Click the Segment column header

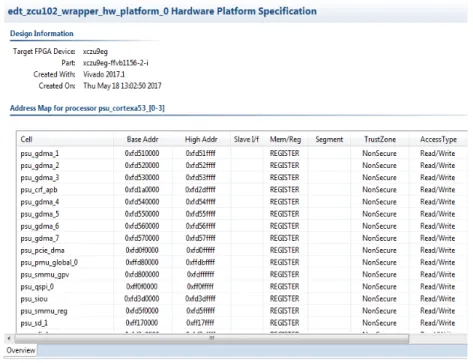coord(329,139)
